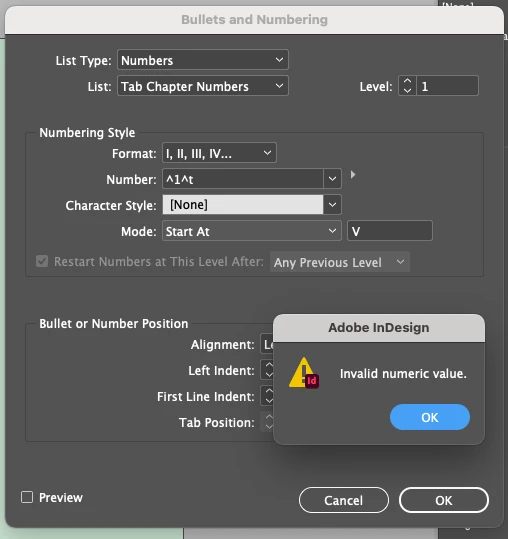The width and height of the screenshot is (508, 539).
Task: Click the warning icon in the alert
Action: pos(304,373)
